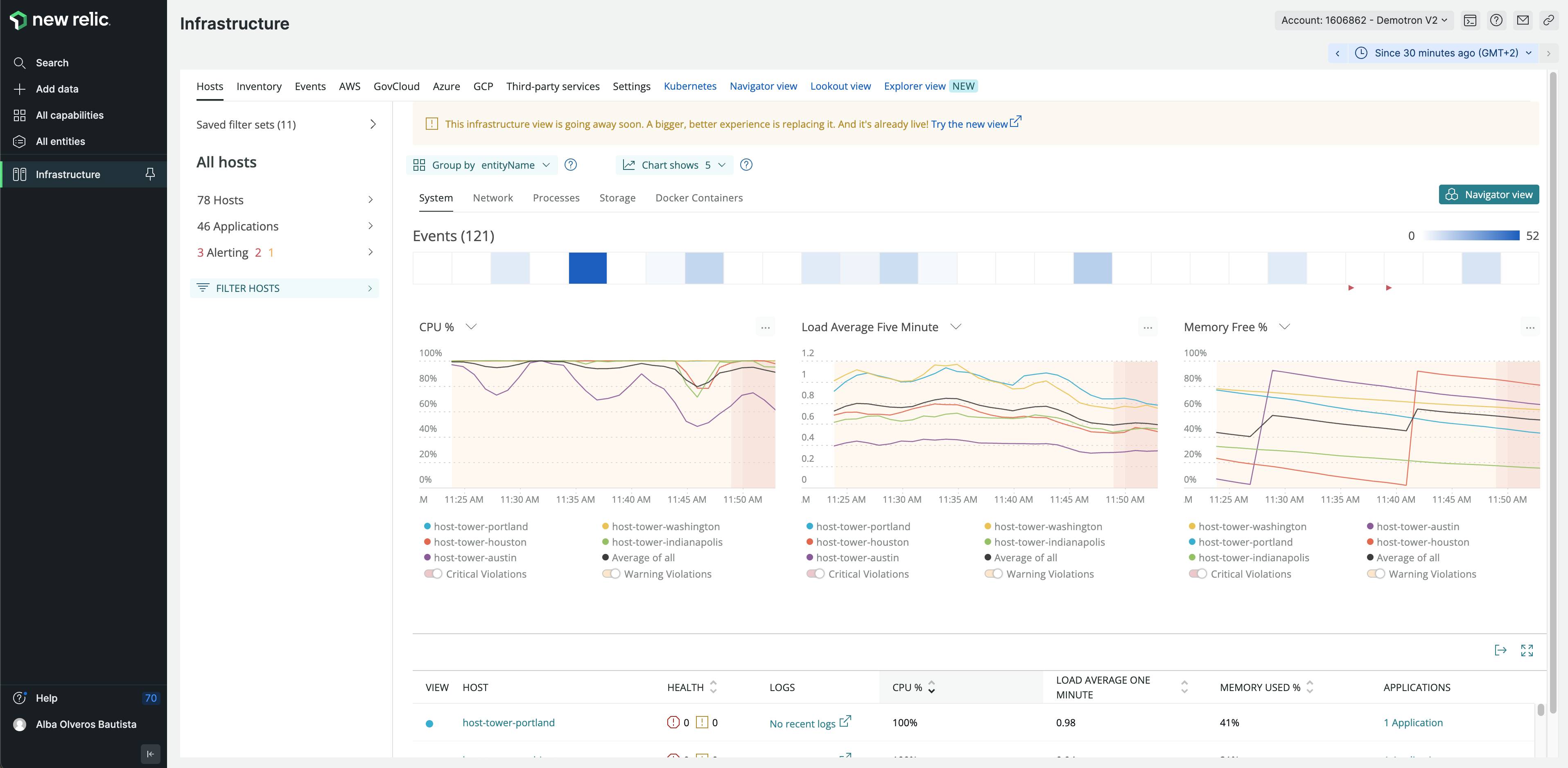Click the help question mark icon in header
The height and width of the screenshot is (768, 1568).
click(1496, 20)
